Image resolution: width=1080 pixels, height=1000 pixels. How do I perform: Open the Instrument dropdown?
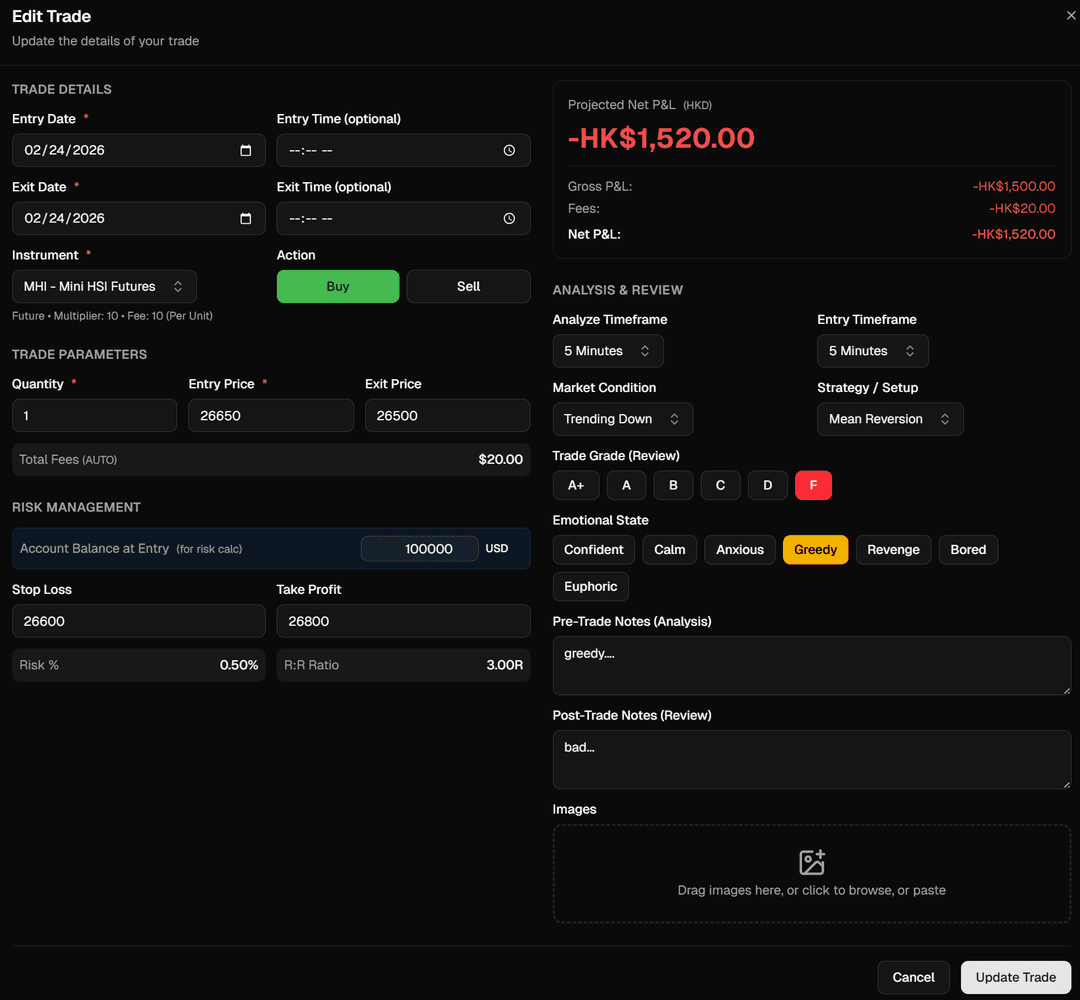click(104, 286)
